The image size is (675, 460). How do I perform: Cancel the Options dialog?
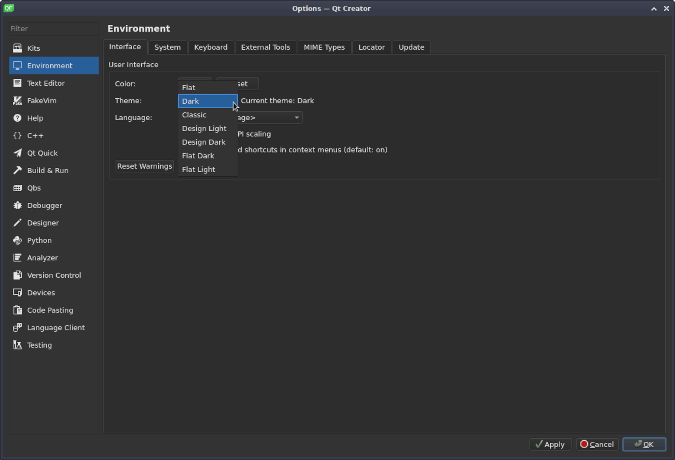(596, 444)
